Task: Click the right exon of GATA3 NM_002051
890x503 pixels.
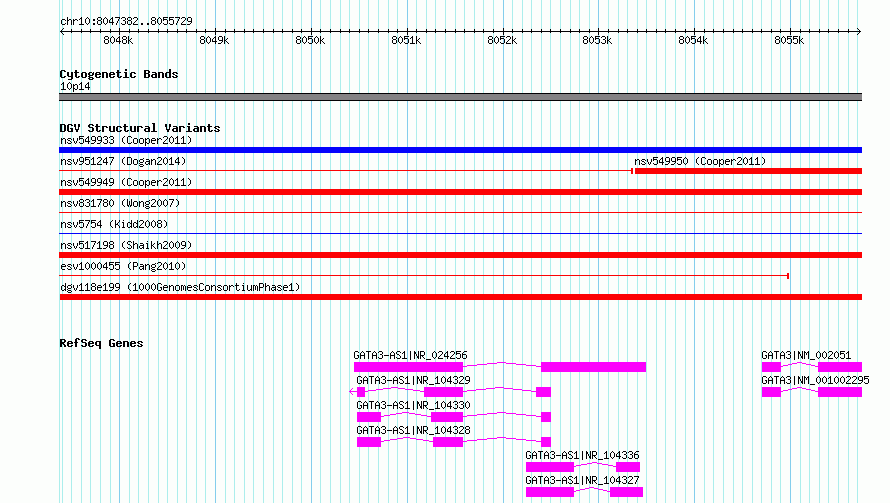Action: [840, 367]
